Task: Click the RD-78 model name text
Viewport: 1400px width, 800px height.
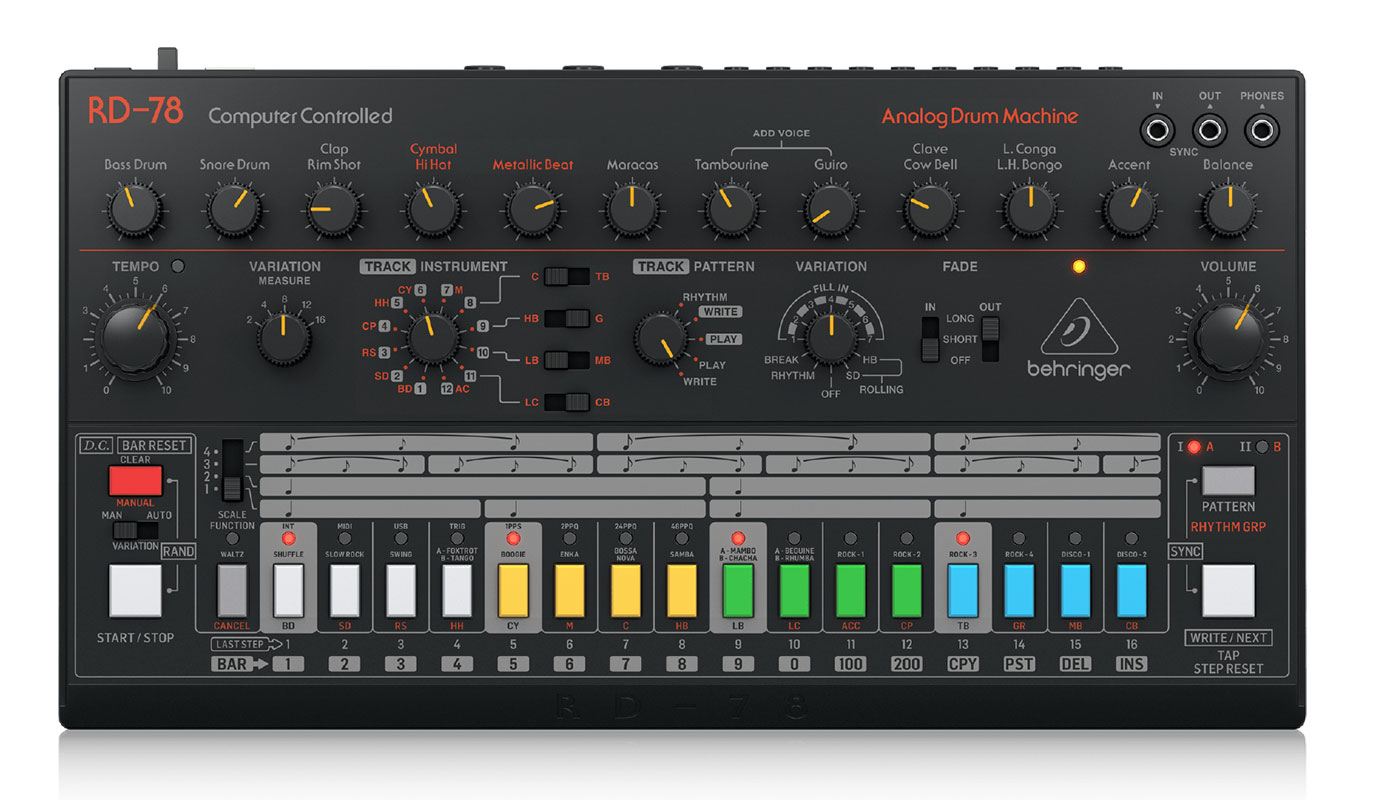Action: pos(135,111)
